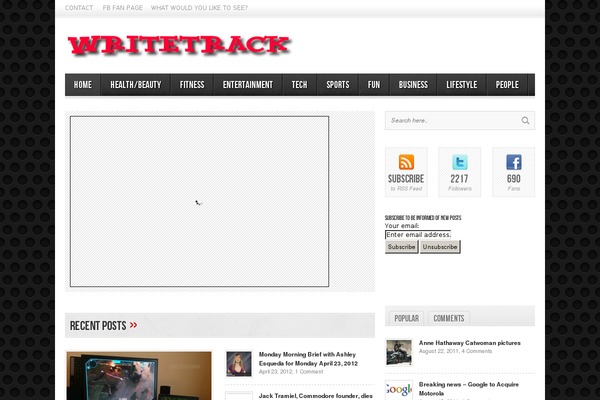Open What Would You Like To See
This screenshot has height=400, width=600.
click(x=199, y=8)
